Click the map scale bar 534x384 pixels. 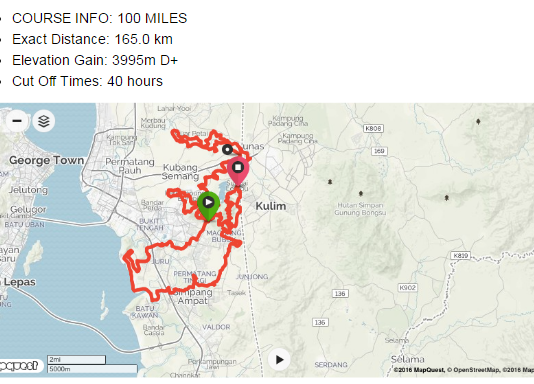92,364
